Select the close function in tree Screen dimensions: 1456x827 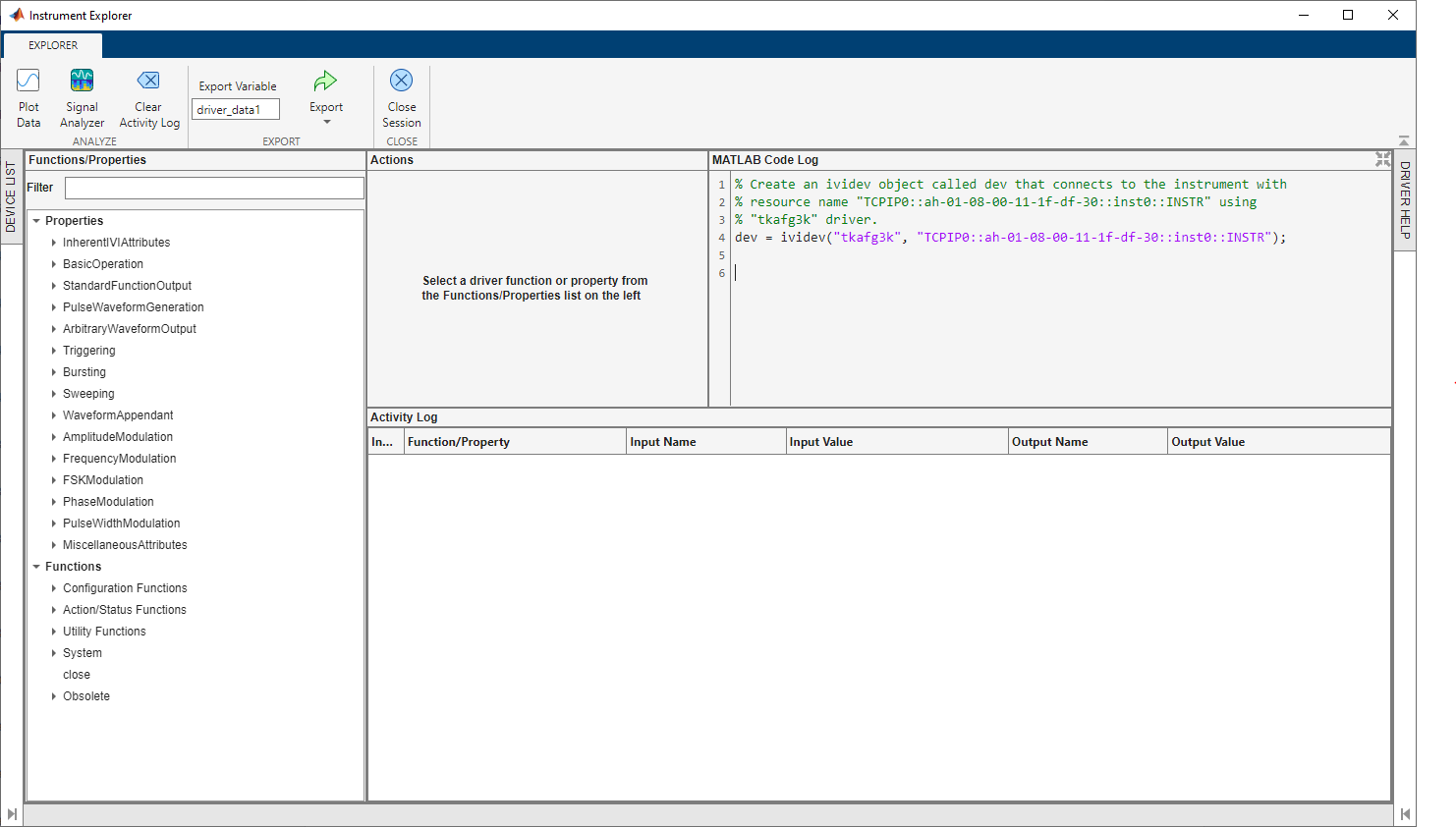(x=77, y=675)
